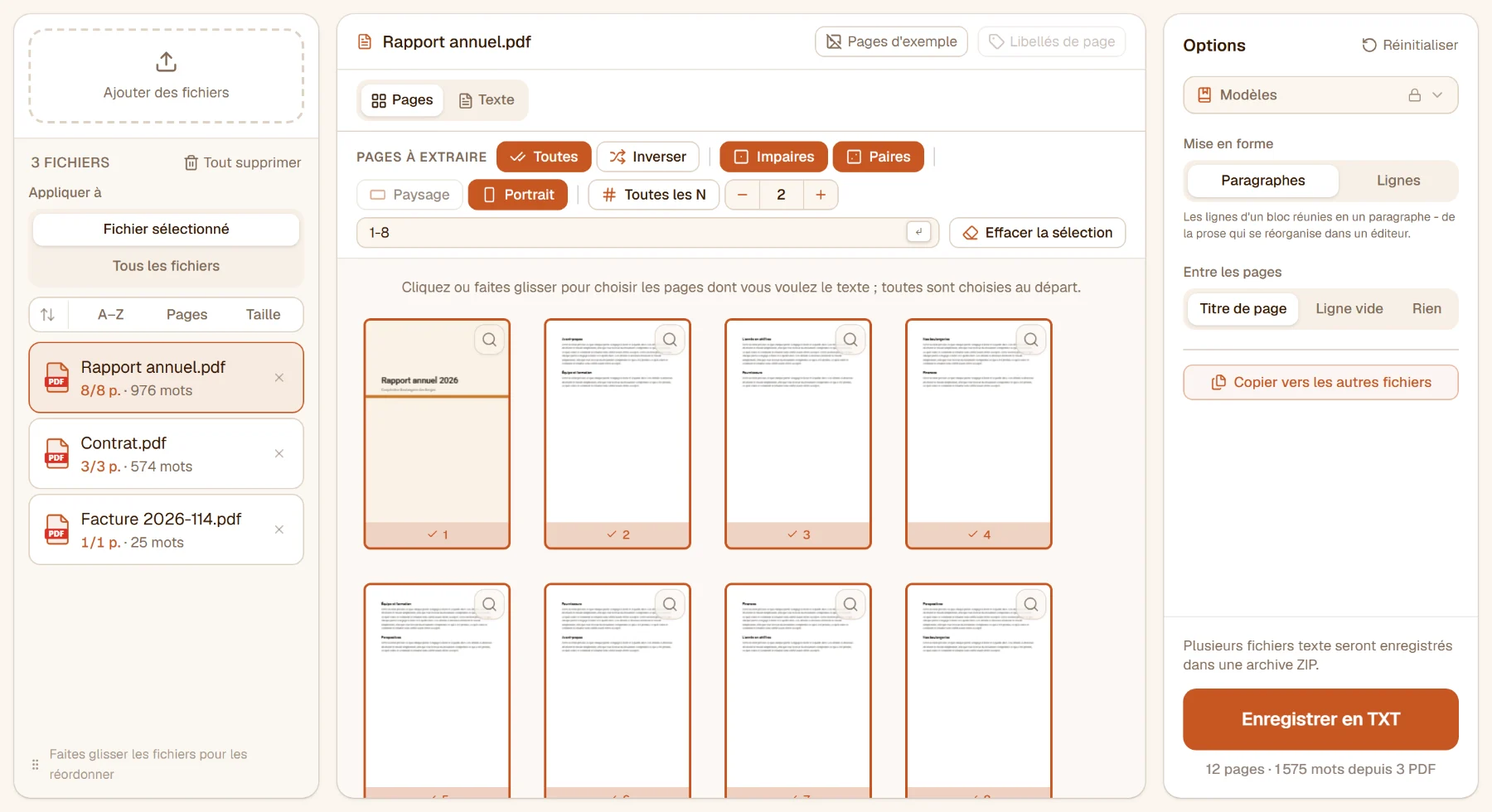Image resolution: width=1492 pixels, height=812 pixels.
Task: Select Paragraphes formatting mode
Action: [1262, 181]
